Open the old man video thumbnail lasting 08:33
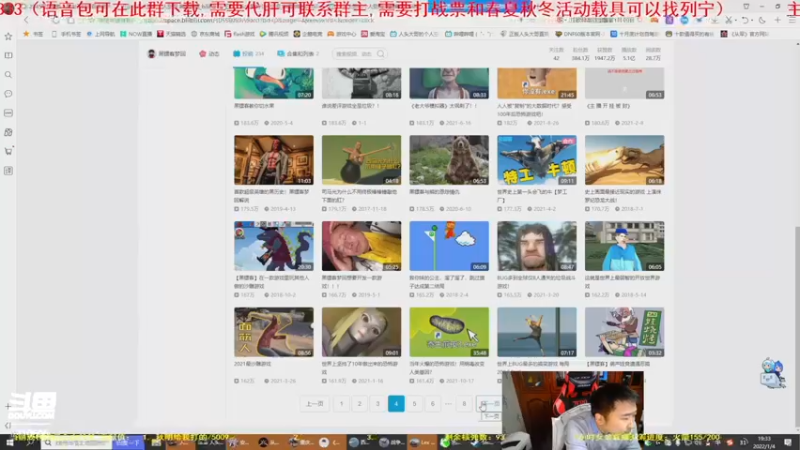The image size is (800, 450). (449, 83)
